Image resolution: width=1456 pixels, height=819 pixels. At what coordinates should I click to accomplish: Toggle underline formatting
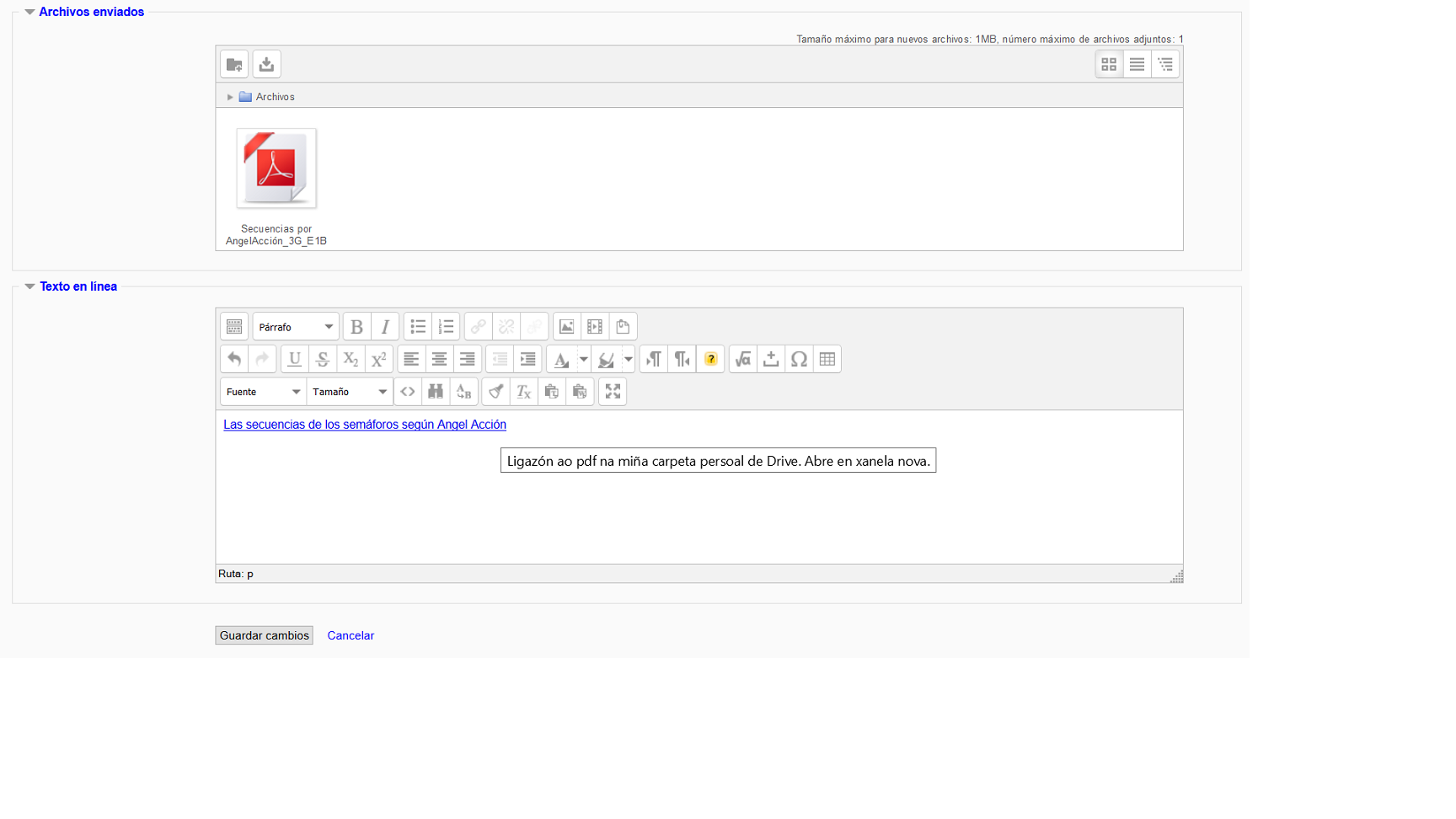294,360
